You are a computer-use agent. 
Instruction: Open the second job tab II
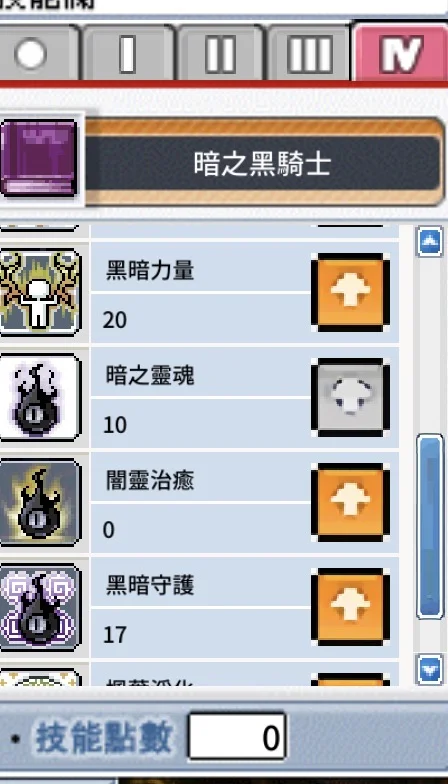click(220, 52)
